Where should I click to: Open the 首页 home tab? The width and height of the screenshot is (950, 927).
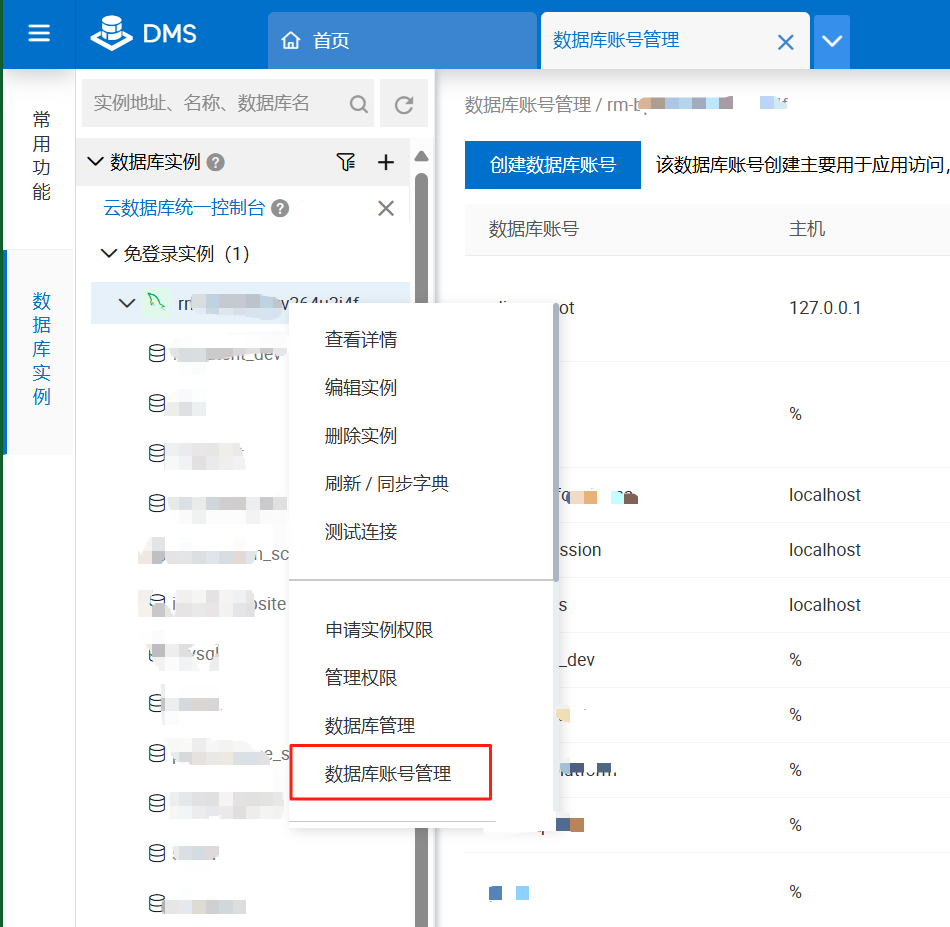coord(402,41)
